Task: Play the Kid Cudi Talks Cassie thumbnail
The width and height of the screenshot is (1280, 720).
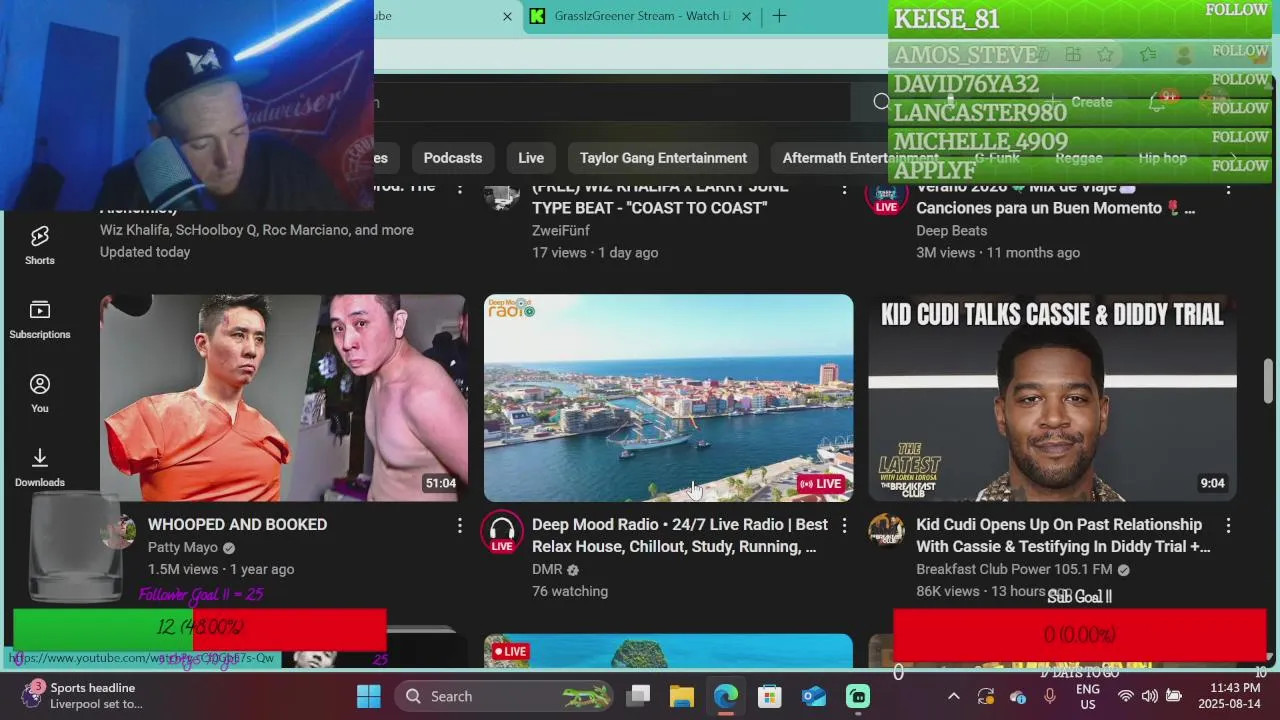Action: (x=1052, y=398)
